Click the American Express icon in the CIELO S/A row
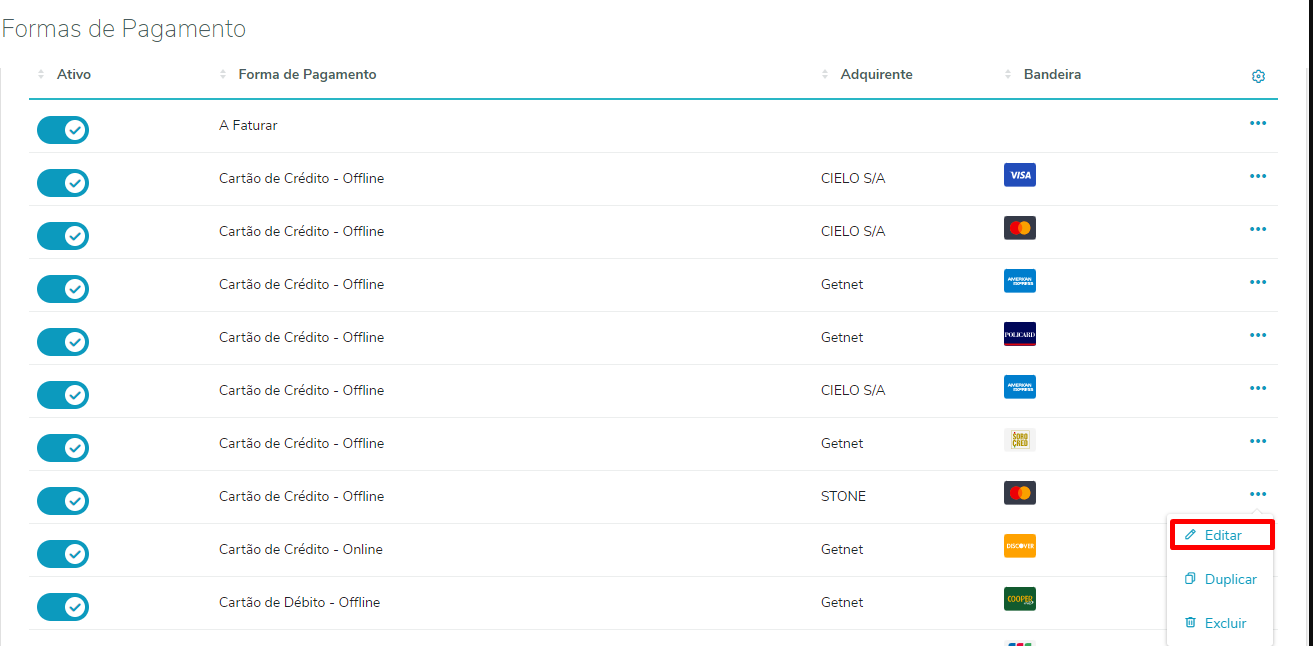 point(1020,387)
